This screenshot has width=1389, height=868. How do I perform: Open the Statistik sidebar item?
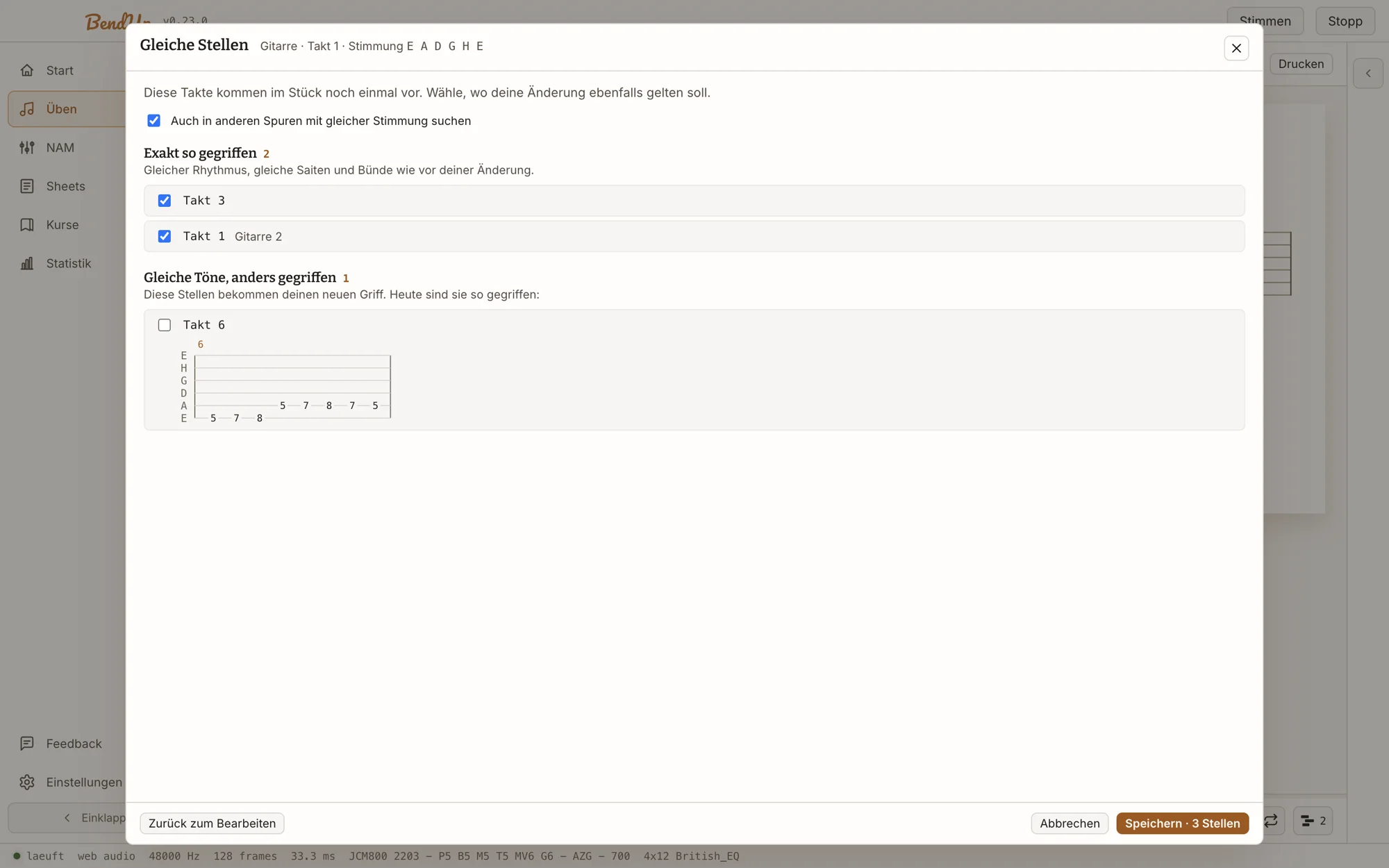67,263
